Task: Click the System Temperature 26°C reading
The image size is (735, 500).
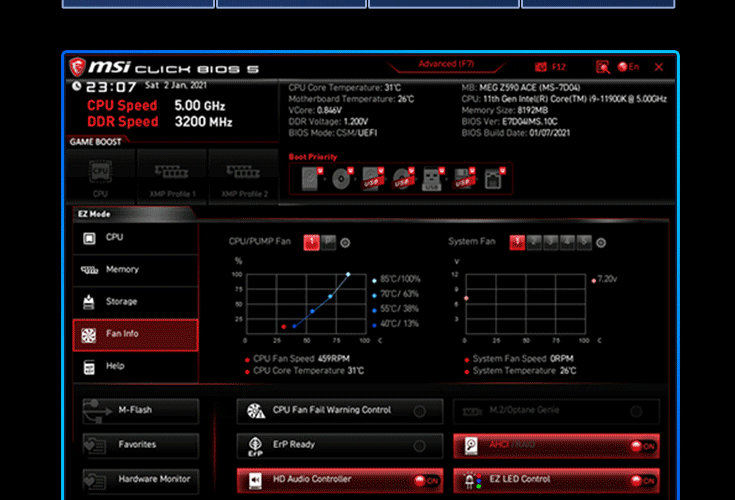Action: click(524, 371)
